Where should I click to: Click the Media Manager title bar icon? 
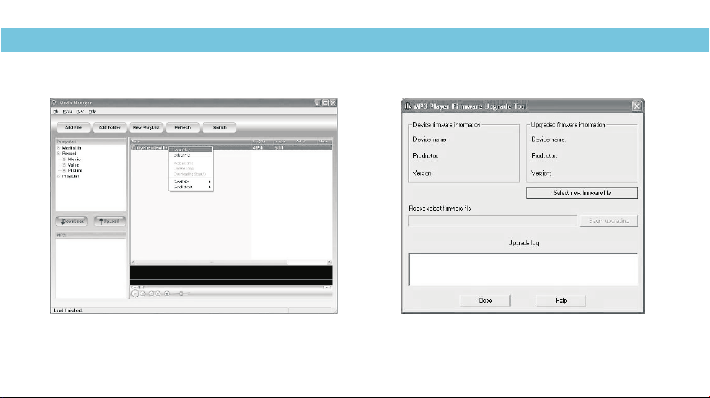[x=54, y=102]
